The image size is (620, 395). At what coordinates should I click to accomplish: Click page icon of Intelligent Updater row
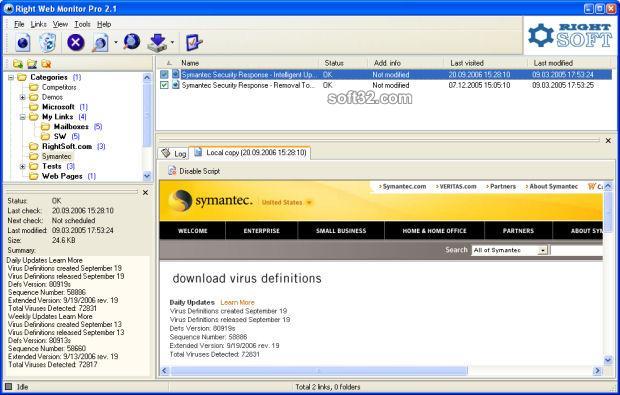(x=176, y=74)
